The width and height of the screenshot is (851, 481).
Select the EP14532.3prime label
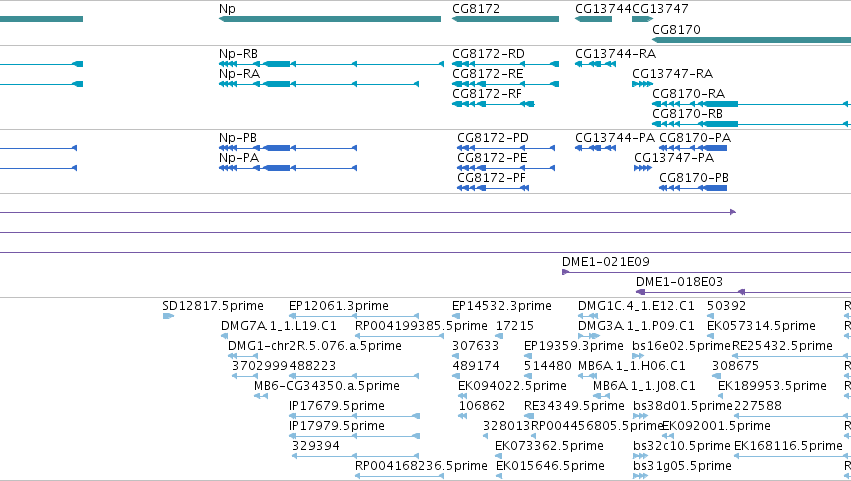coord(502,306)
